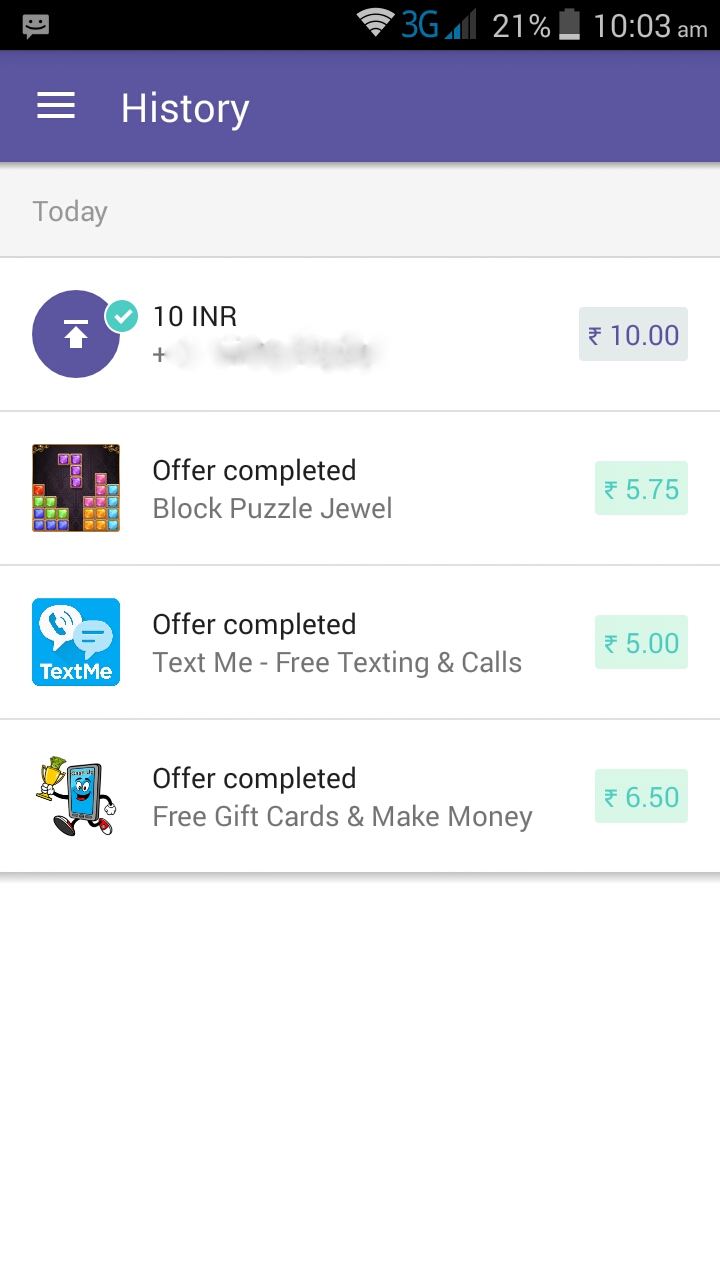The width and height of the screenshot is (720, 1280).
Task: Select the ₹ 5.75 reward badge
Action: 641,488
